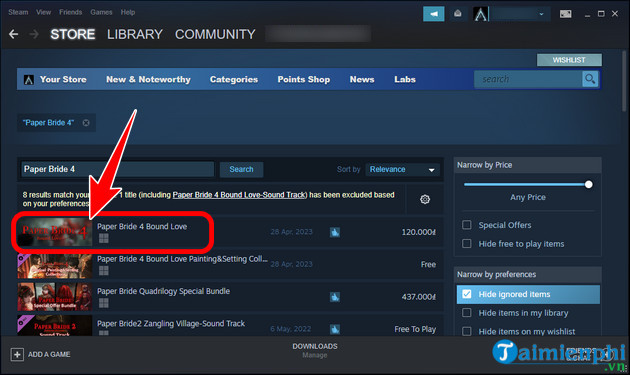The width and height of the screenshot is (630, 375).
Task: Click the store search magnifier icon
Action: click(590, 79)
